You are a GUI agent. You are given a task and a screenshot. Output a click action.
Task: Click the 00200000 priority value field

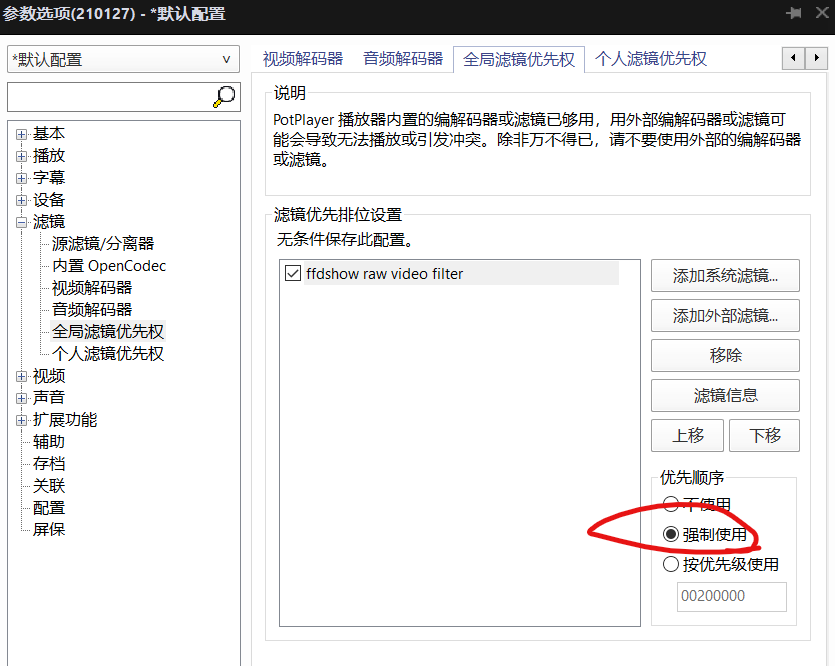732,596
